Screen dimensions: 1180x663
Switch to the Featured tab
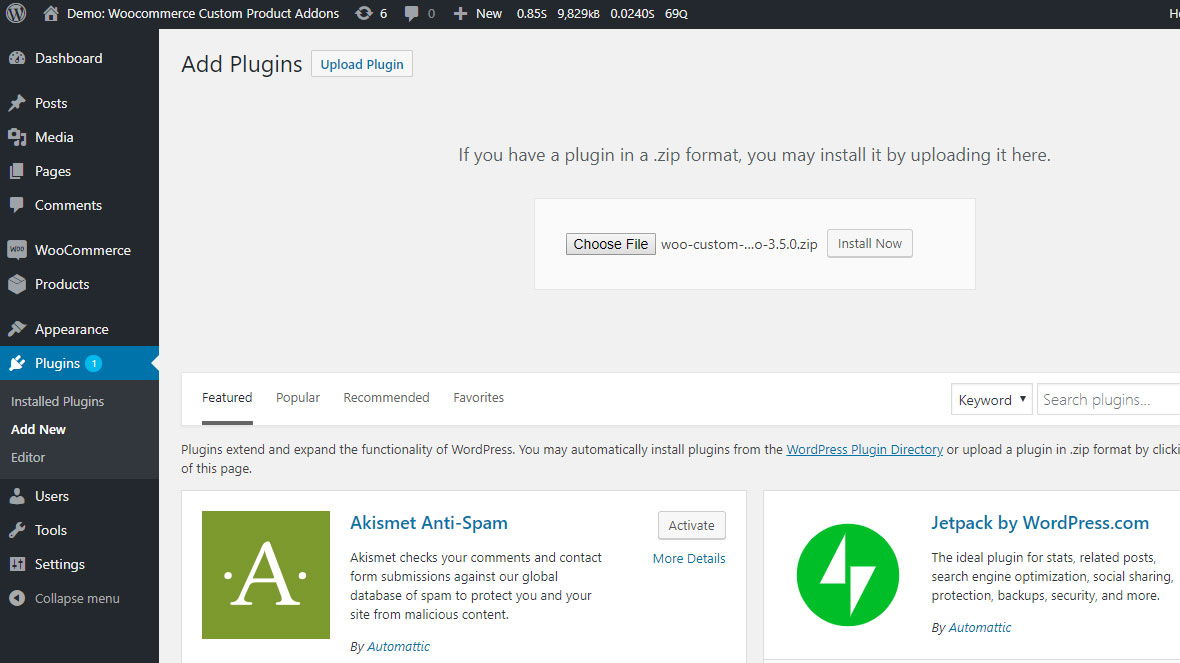[x=227, y=397]
